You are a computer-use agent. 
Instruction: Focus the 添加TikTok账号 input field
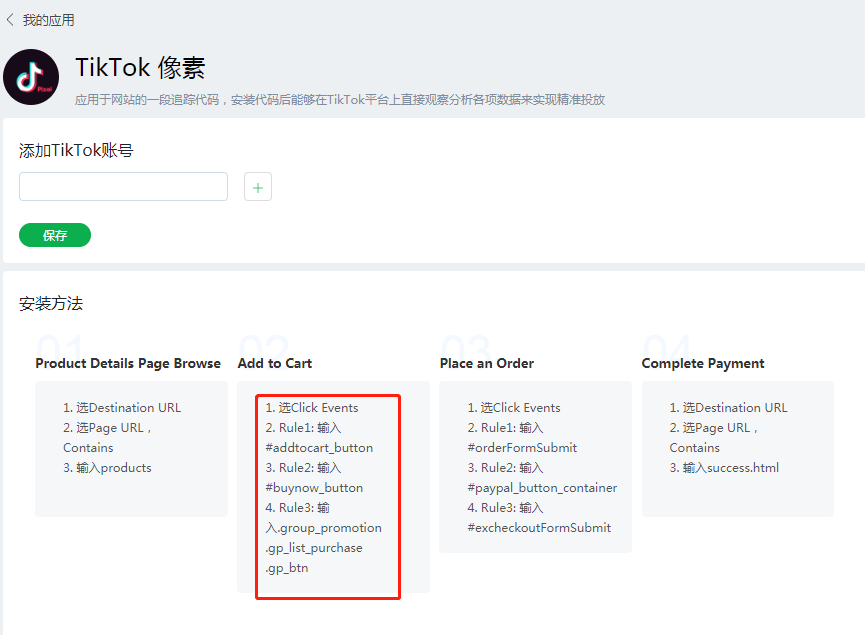coord(124,186)
